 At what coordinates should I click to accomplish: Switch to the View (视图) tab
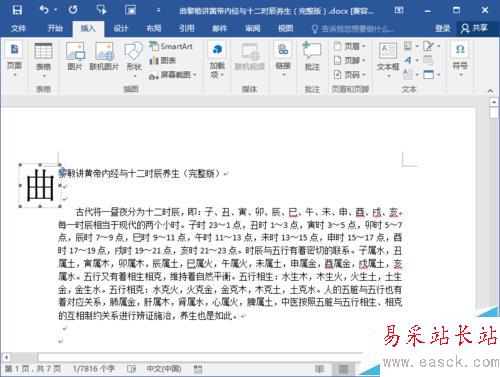point(286,28)
